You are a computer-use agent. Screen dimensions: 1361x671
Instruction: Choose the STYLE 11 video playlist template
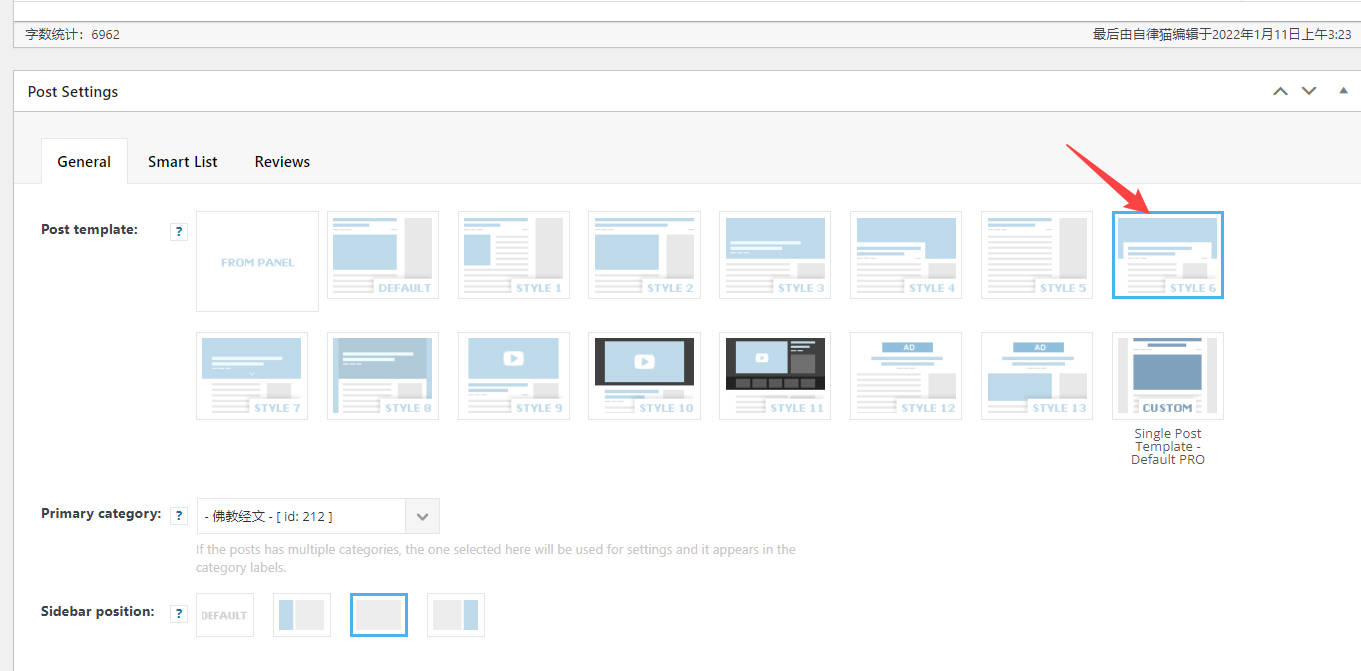click(x=775, y=376)
